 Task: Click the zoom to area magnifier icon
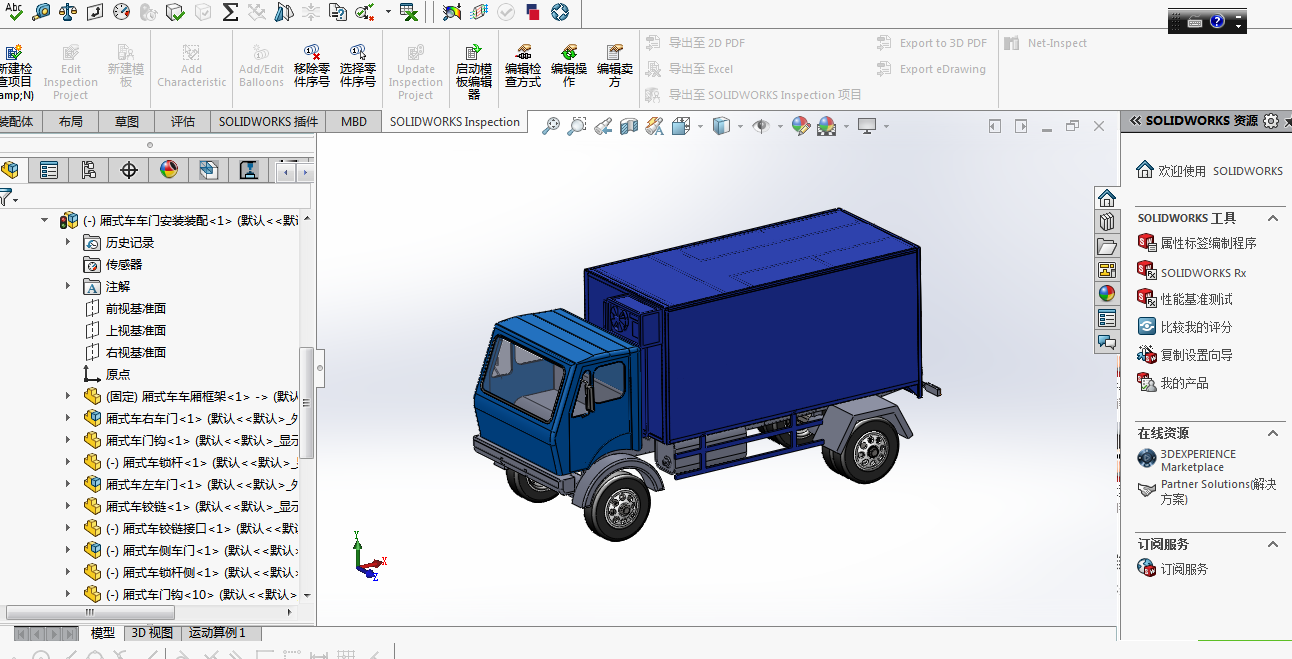pyautogui.click(x=577, y=126)
